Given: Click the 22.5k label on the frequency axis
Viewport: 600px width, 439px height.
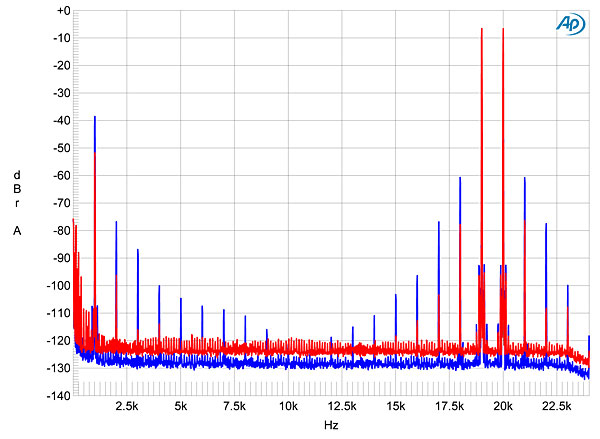Looking at the screenshot, I should coord(556,406).
